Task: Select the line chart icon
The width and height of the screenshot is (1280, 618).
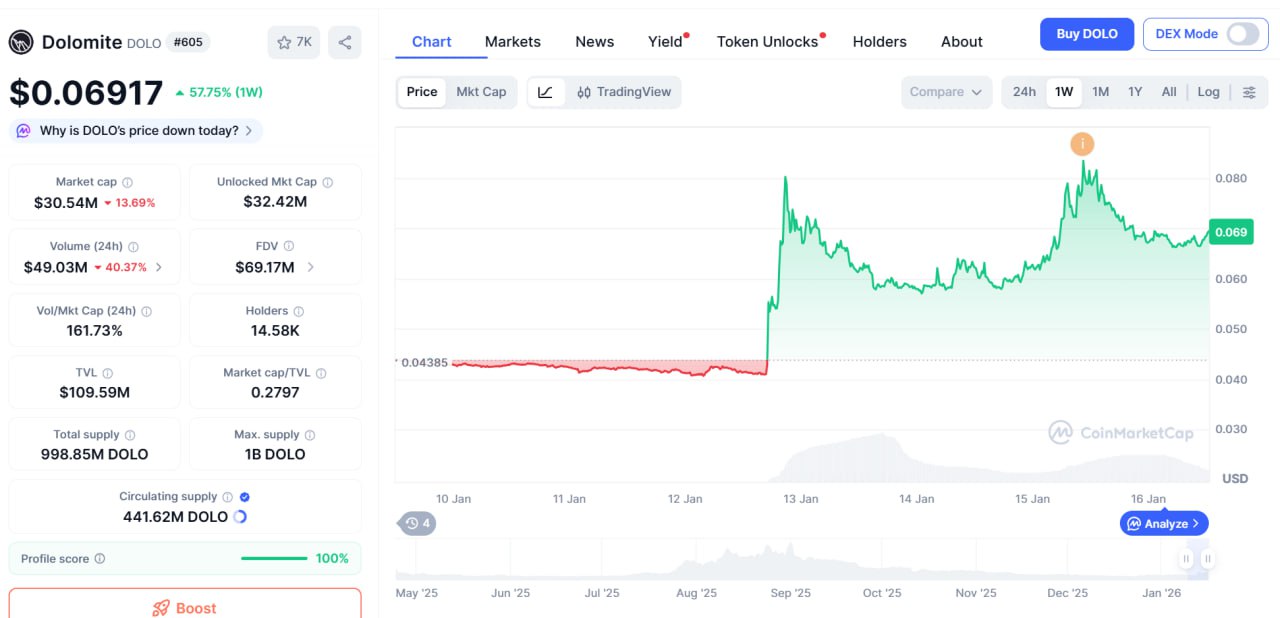Action: pos(545,92)
